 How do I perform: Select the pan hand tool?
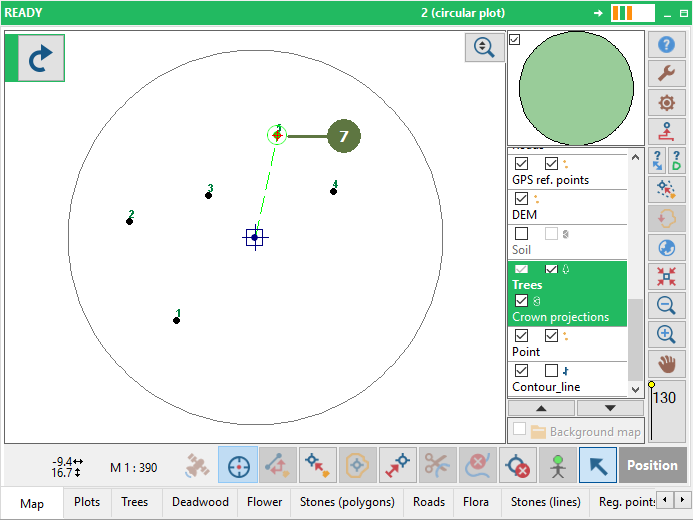click(x=666, y=364)
